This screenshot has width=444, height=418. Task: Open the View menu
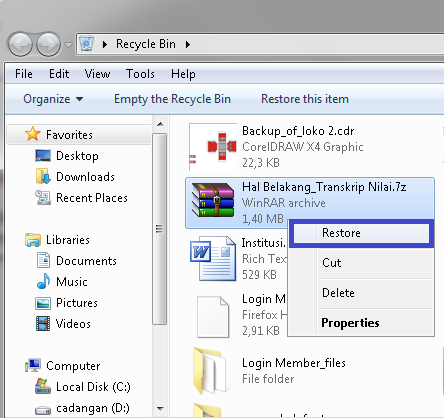[x=97, y=74]
